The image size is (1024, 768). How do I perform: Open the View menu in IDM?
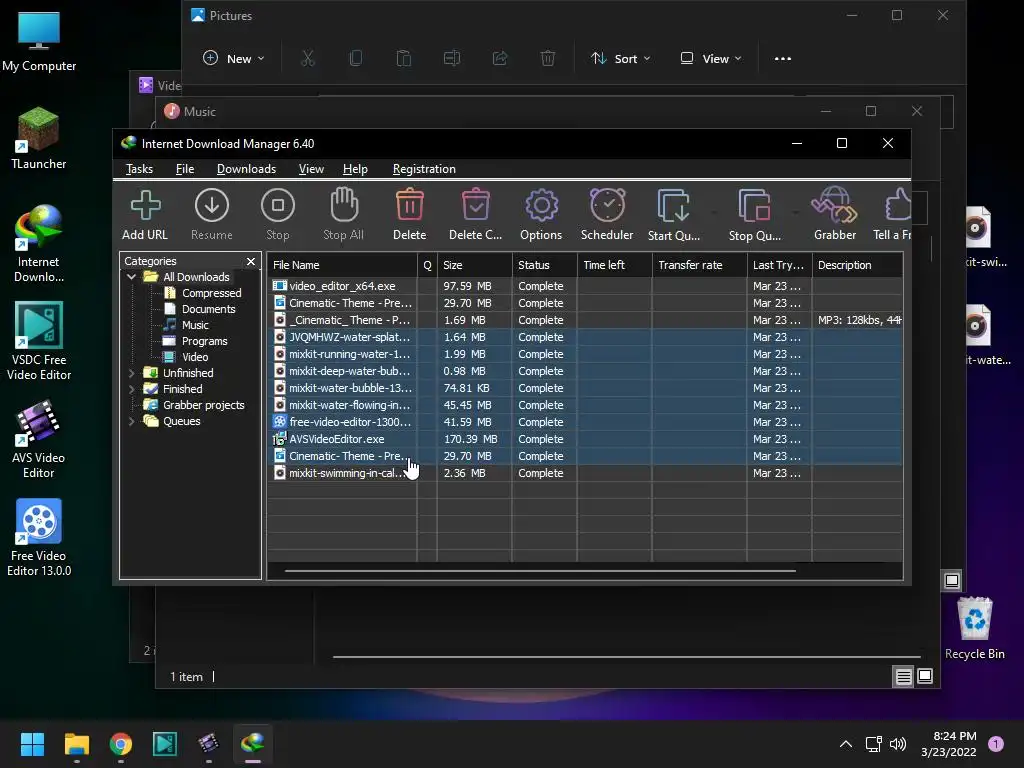click(x=312, y=169)
